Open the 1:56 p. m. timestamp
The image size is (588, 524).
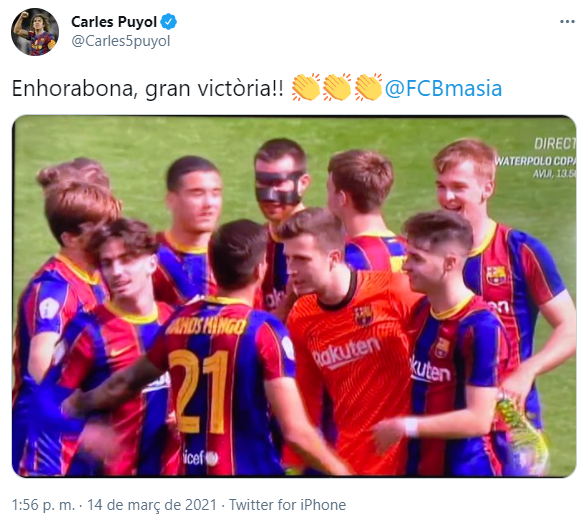point(43,505)
